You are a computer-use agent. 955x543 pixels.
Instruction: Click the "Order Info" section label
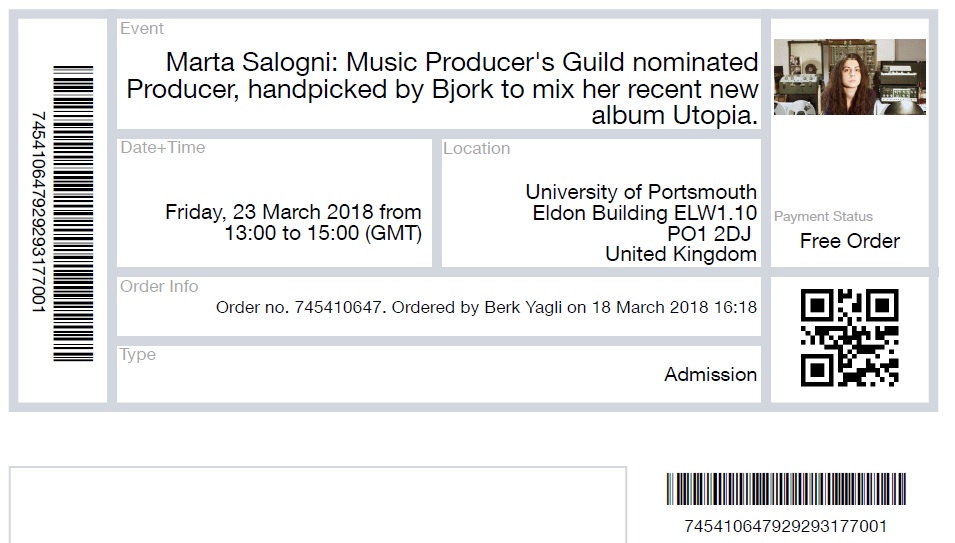click(x=159, y=287)
